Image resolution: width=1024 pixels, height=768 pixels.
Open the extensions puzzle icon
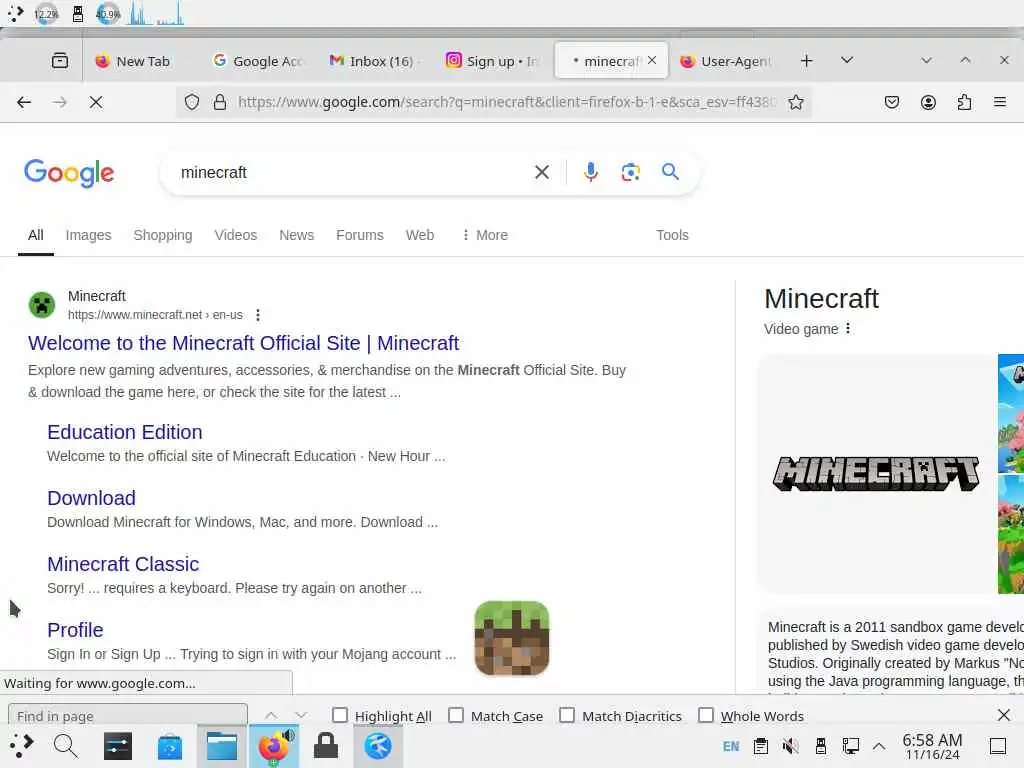[964, 102]
